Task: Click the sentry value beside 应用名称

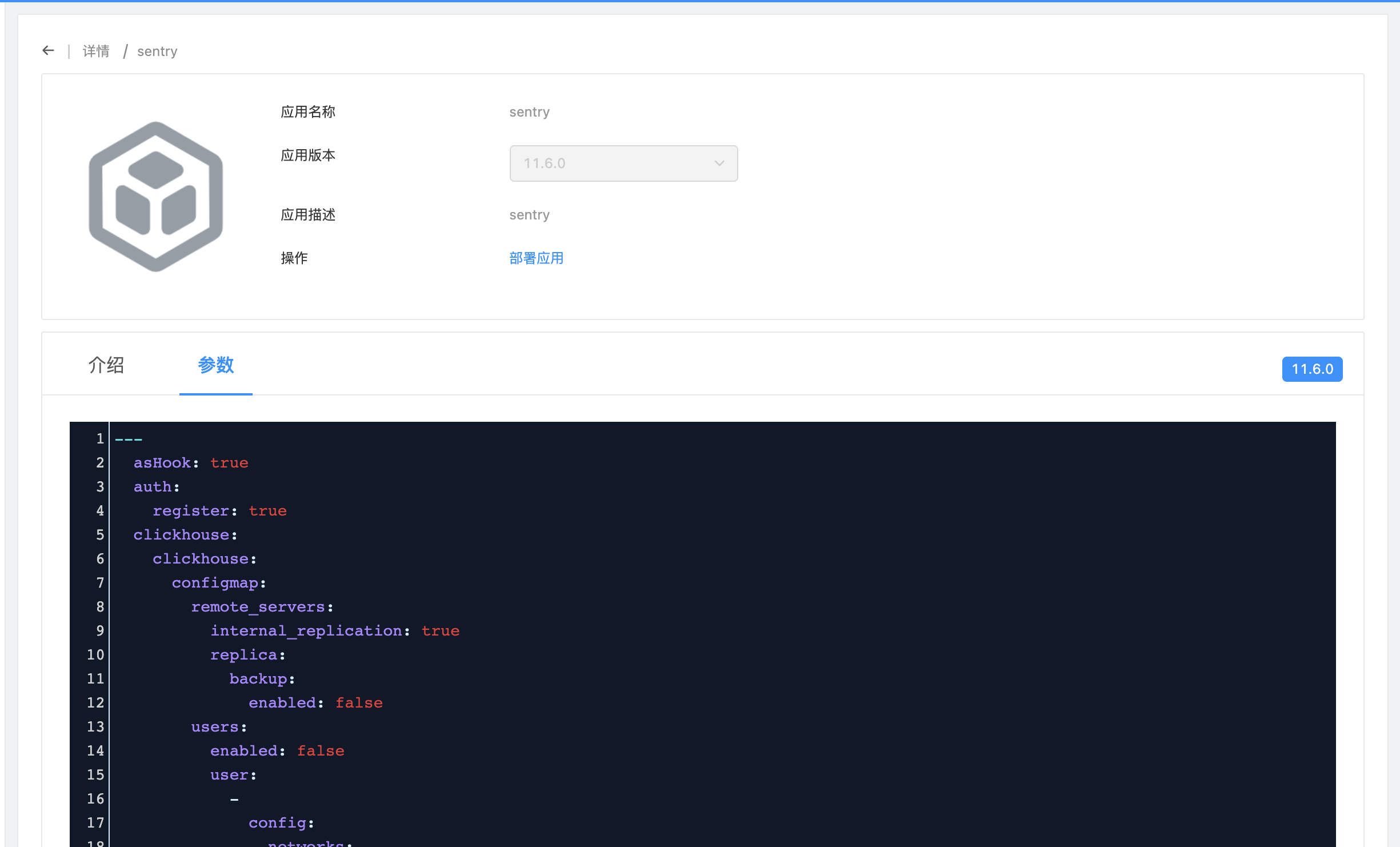Action: pos(529,112)
